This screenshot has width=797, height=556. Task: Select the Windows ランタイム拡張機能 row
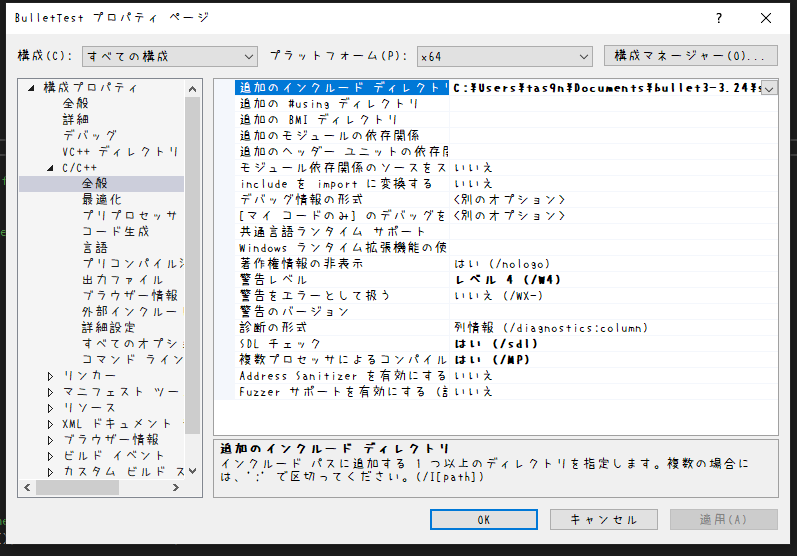pos(506,248)
